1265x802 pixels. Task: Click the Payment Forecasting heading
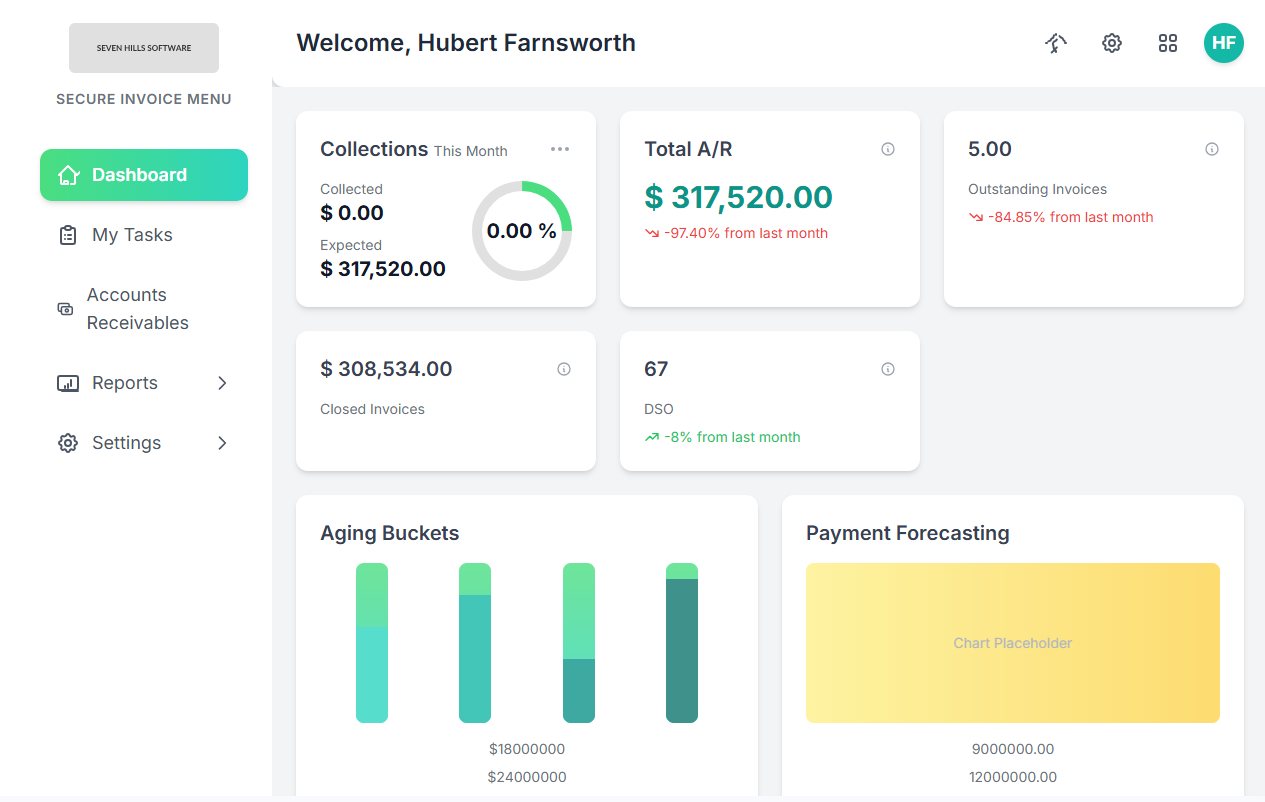click(908, 533)
